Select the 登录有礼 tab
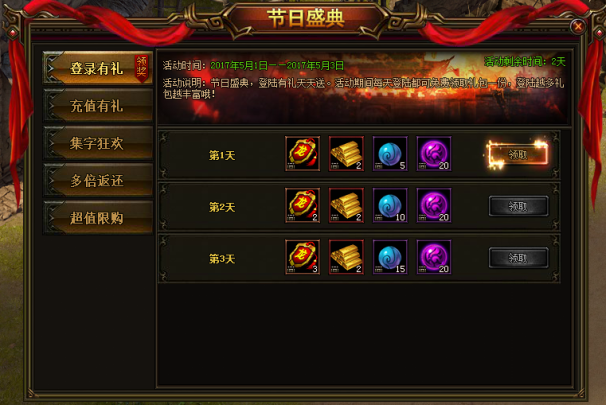The image size is (606, 405). point(97,68)
